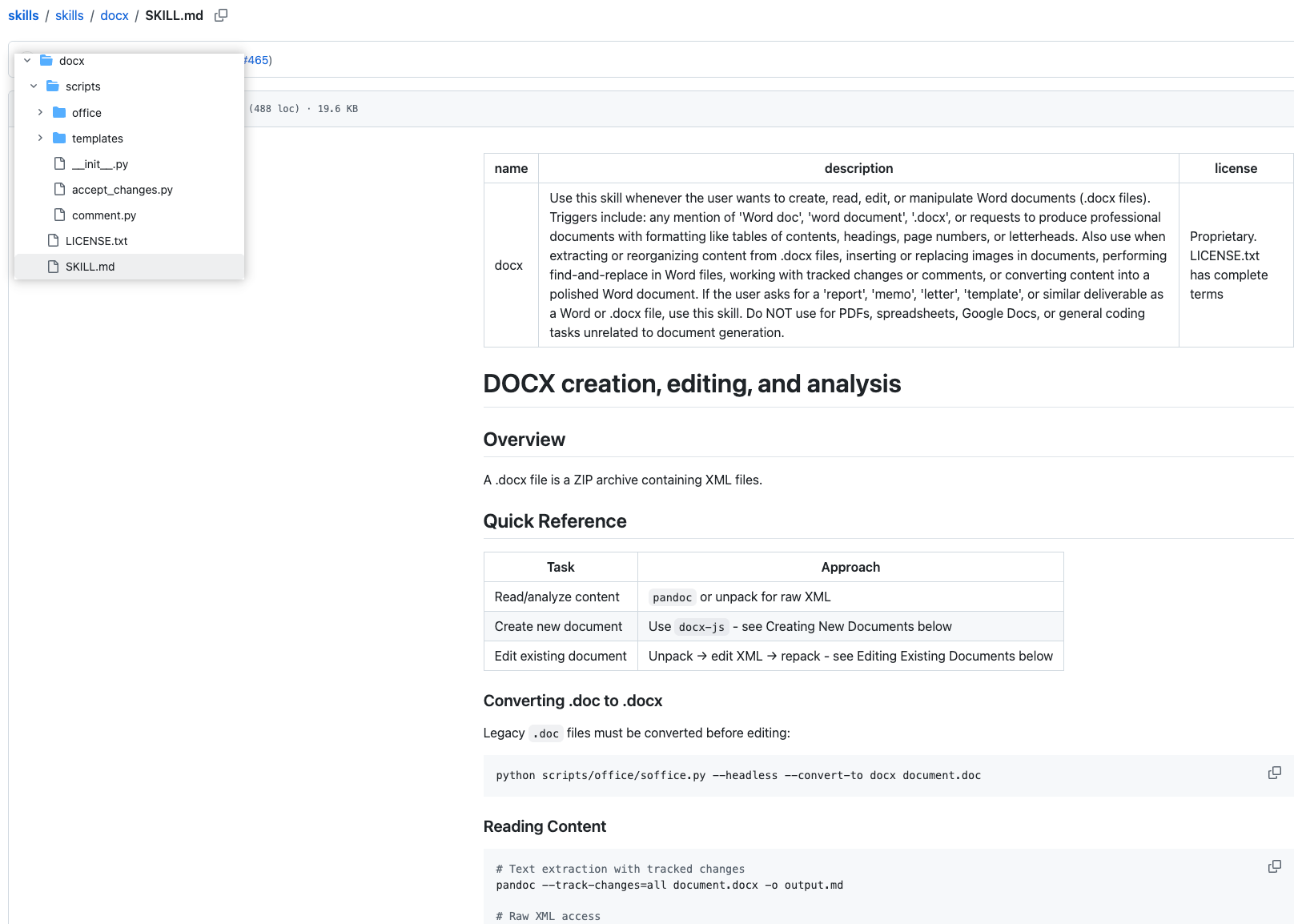Click the 'name' column header
This screenshot has width=1294, height=924.
(511, 168)
